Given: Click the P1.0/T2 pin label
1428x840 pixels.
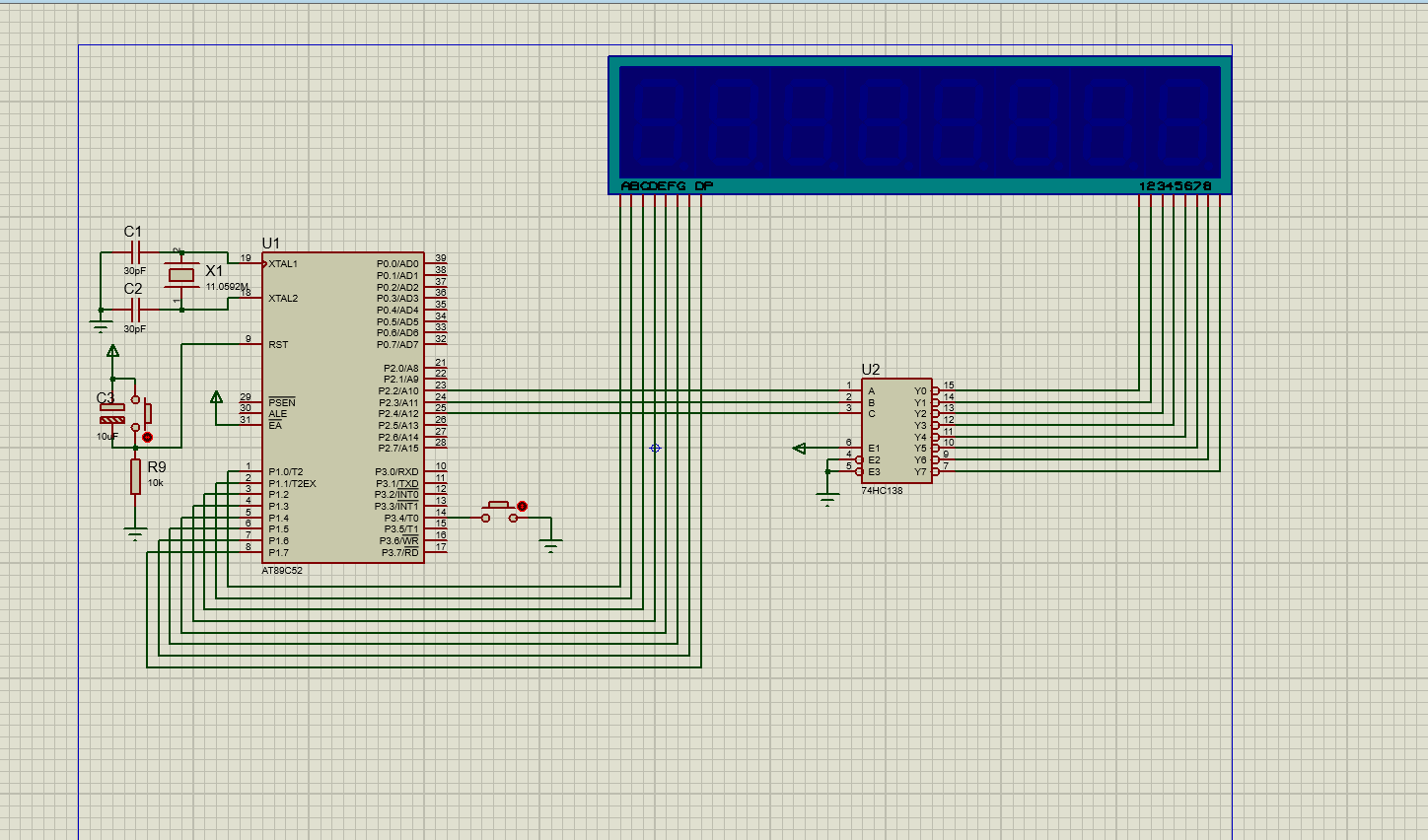Looking at the screenshot, I should [x=286, y=472].
